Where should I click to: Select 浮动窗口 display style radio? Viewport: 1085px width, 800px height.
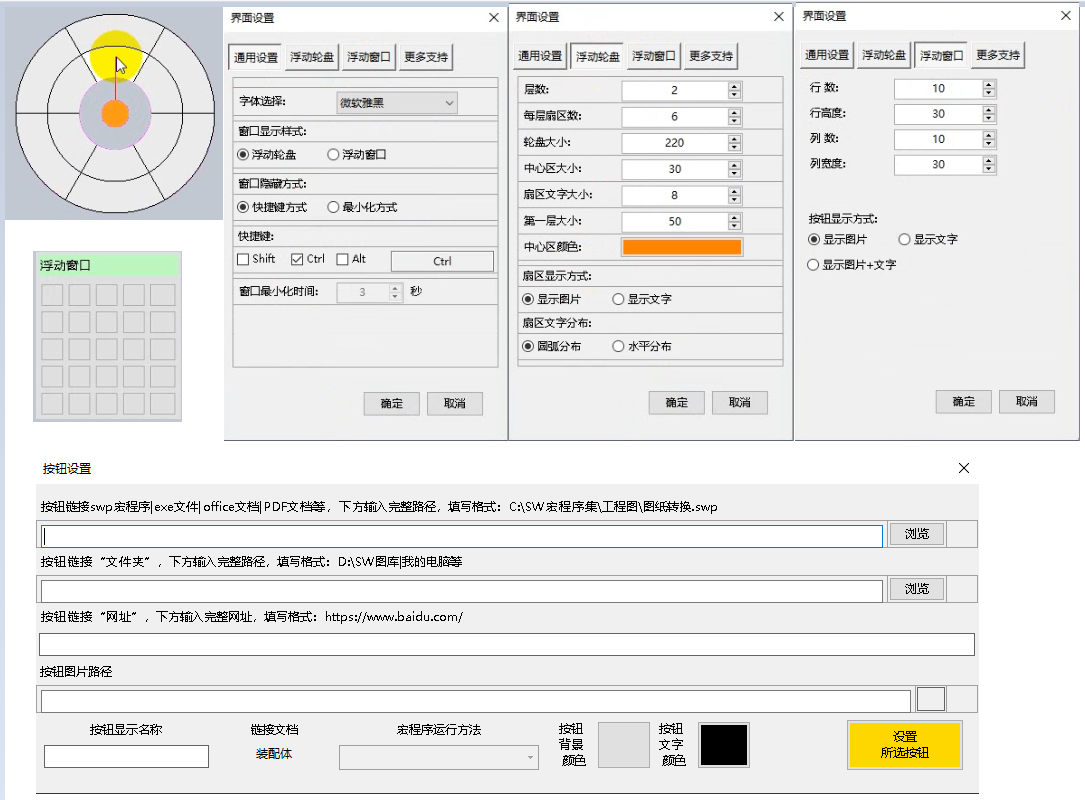click(x=357, y=154)
